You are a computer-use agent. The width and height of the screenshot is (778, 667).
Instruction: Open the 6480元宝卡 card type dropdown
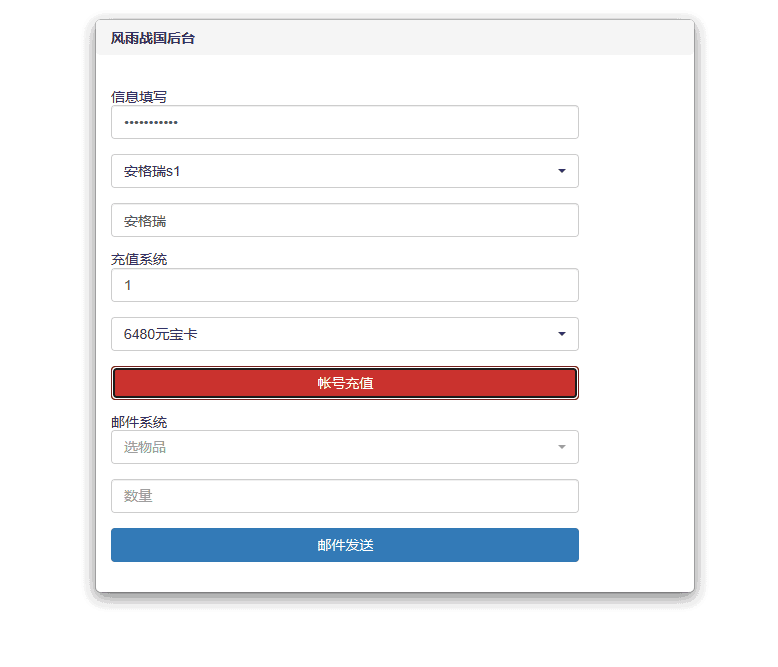[330, 334]
